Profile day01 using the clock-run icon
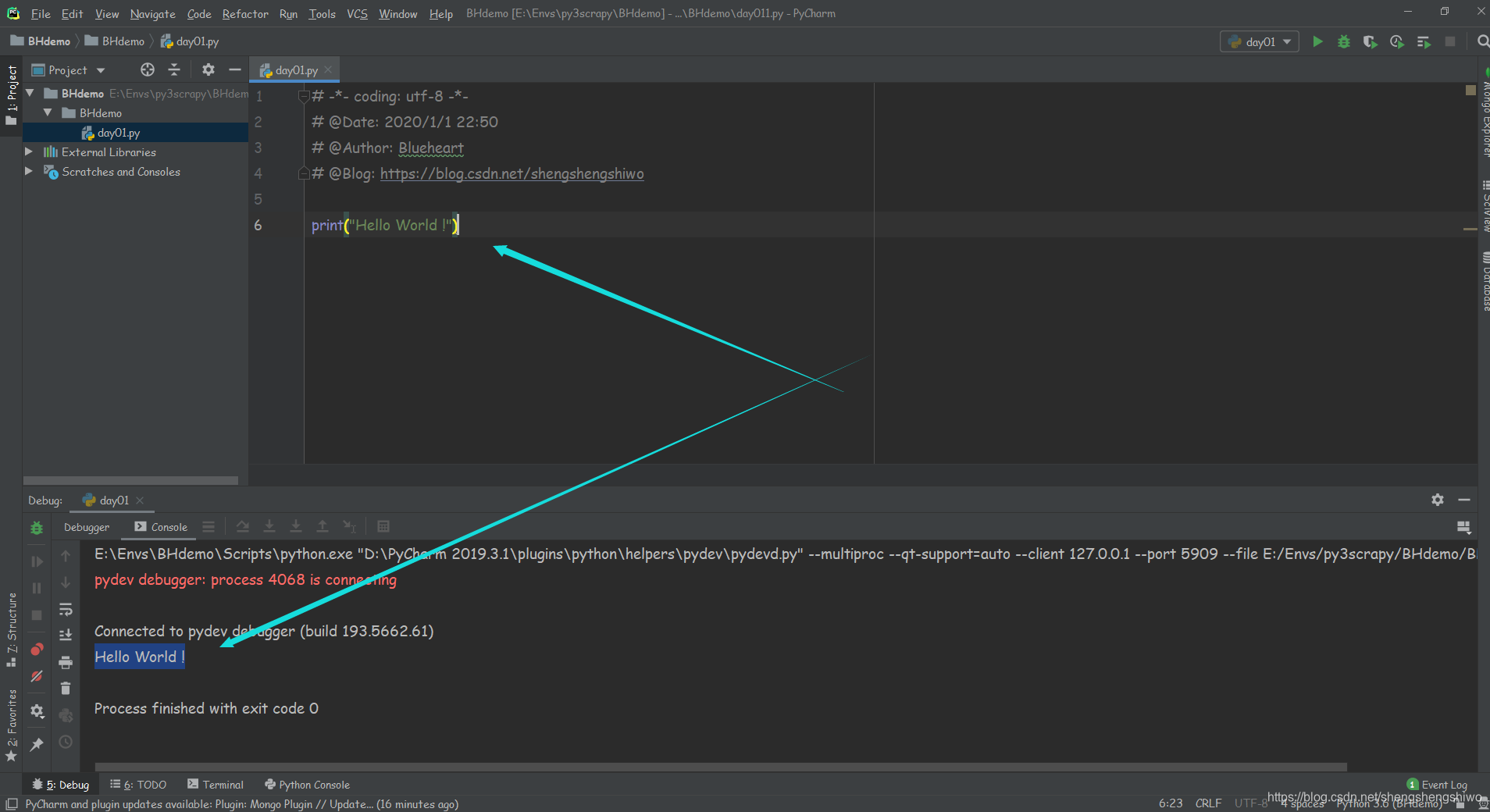 pos(1397,41)
